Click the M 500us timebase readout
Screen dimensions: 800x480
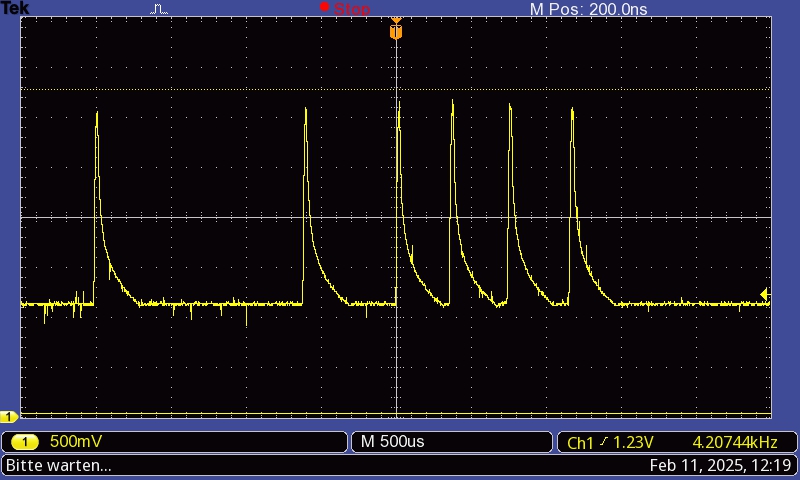(392, 441)
